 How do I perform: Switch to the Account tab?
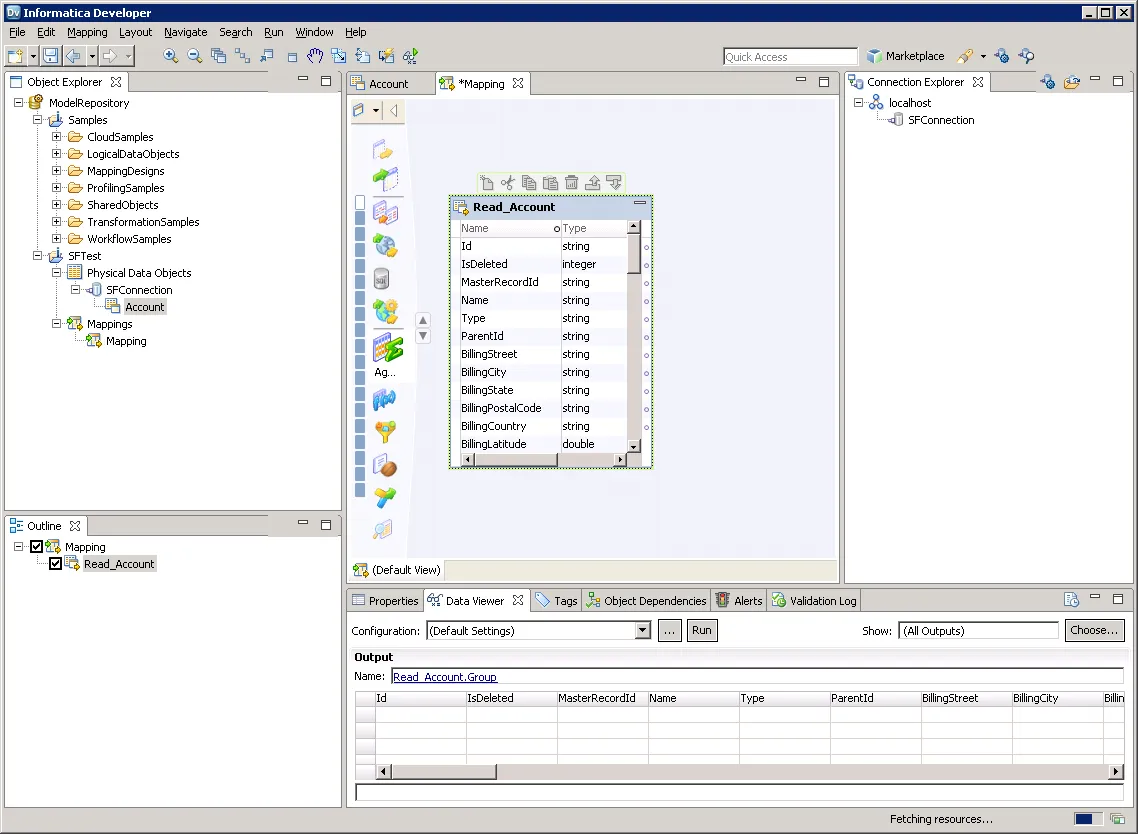(x=389, y=84)
